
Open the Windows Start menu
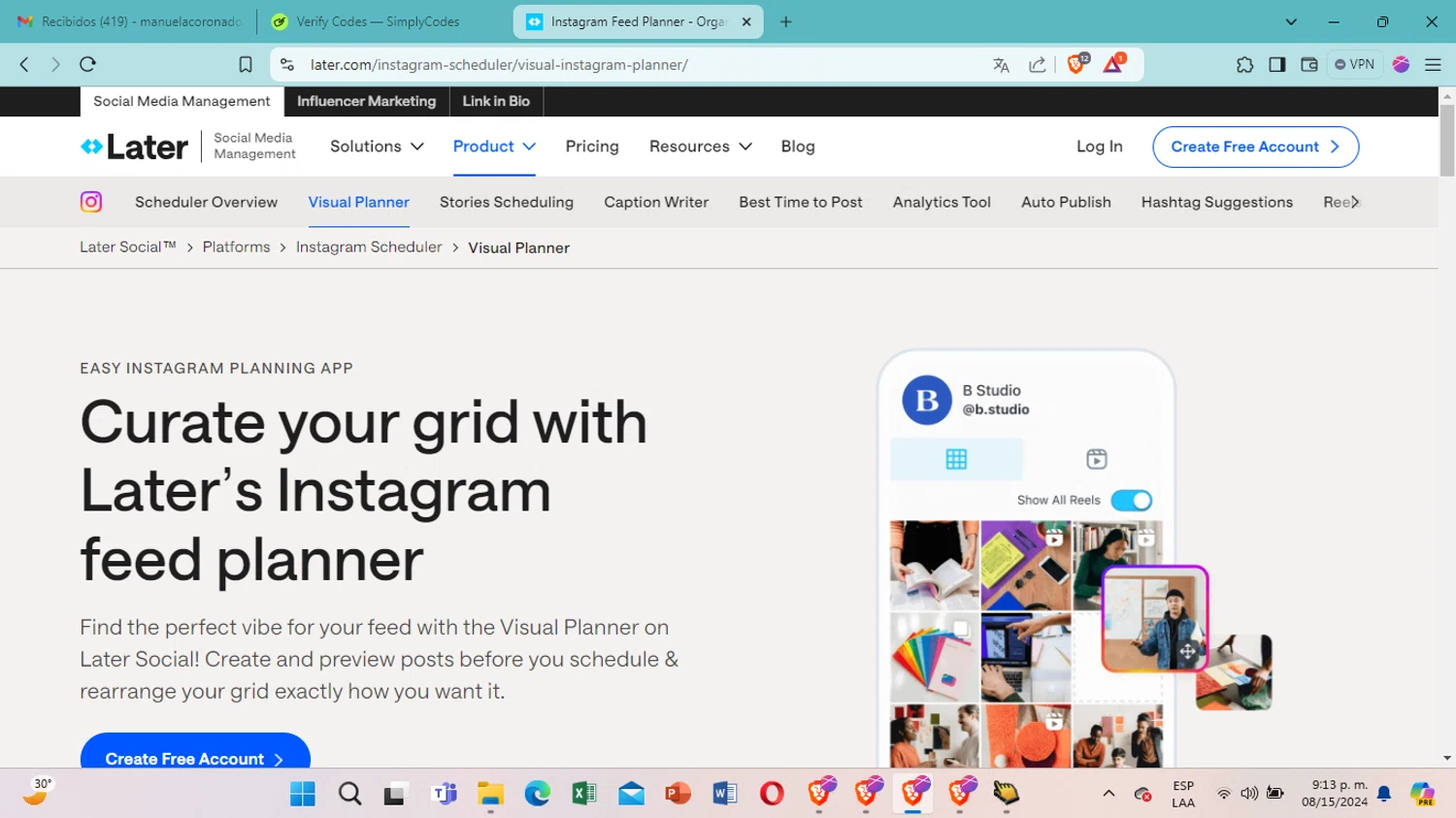[303, 794]
